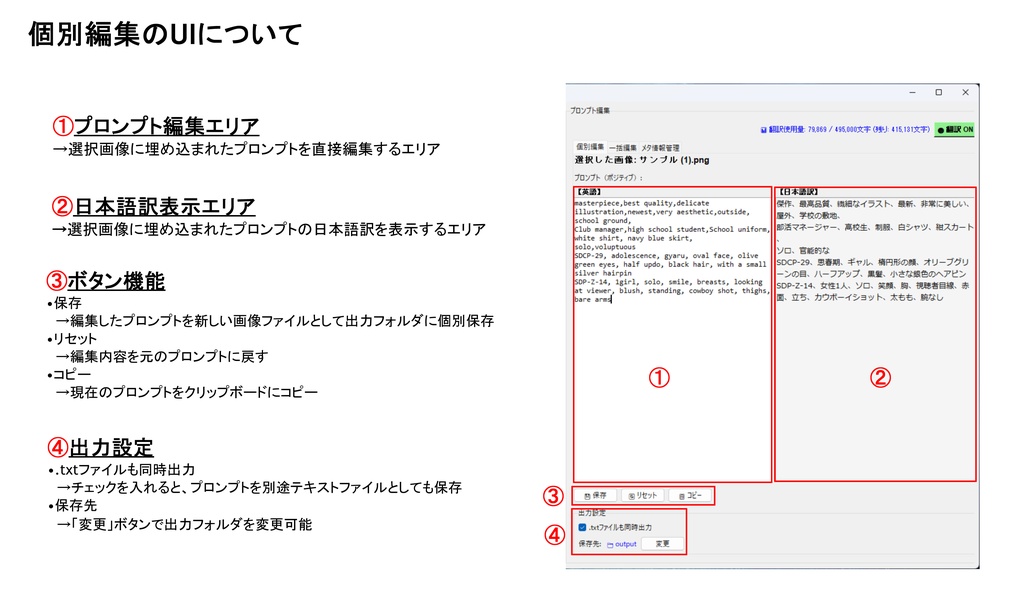Click the リセット button to restore the prompt

click(x=643, y=496)
